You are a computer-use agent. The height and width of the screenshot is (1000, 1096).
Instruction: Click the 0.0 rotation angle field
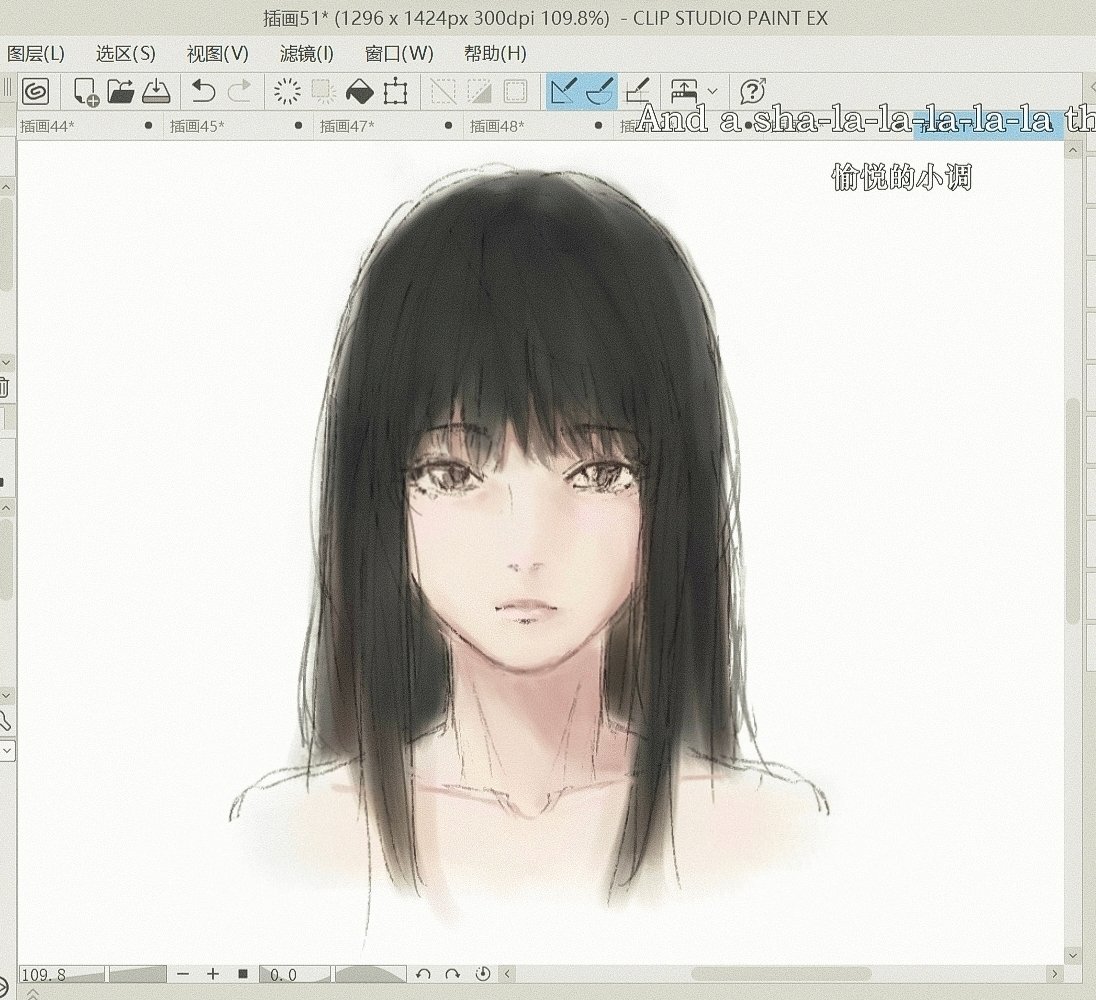294,974
